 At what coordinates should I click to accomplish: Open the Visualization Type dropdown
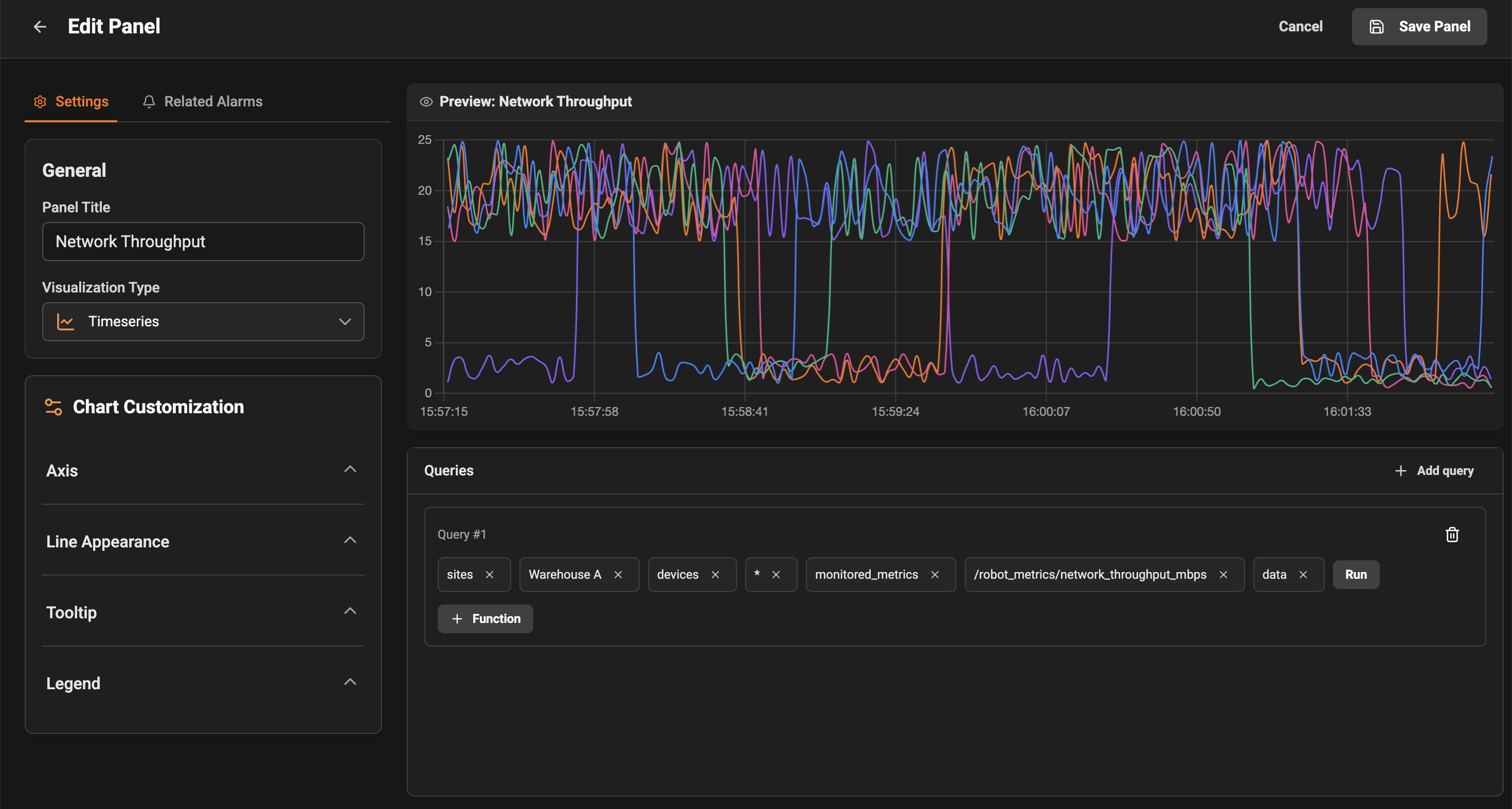[203, 321]
